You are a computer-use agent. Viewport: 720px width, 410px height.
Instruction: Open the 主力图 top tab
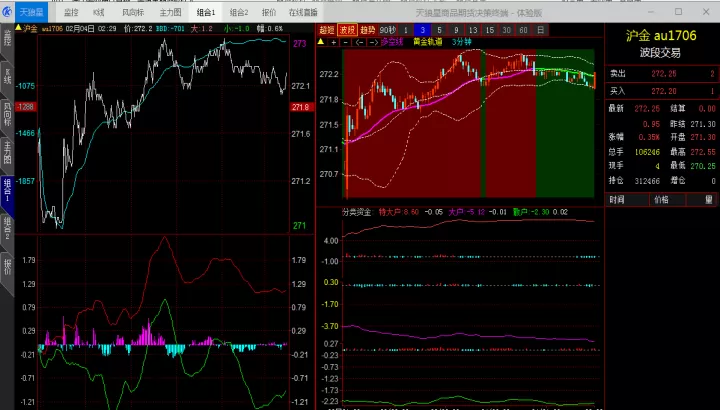click(170, 12)
